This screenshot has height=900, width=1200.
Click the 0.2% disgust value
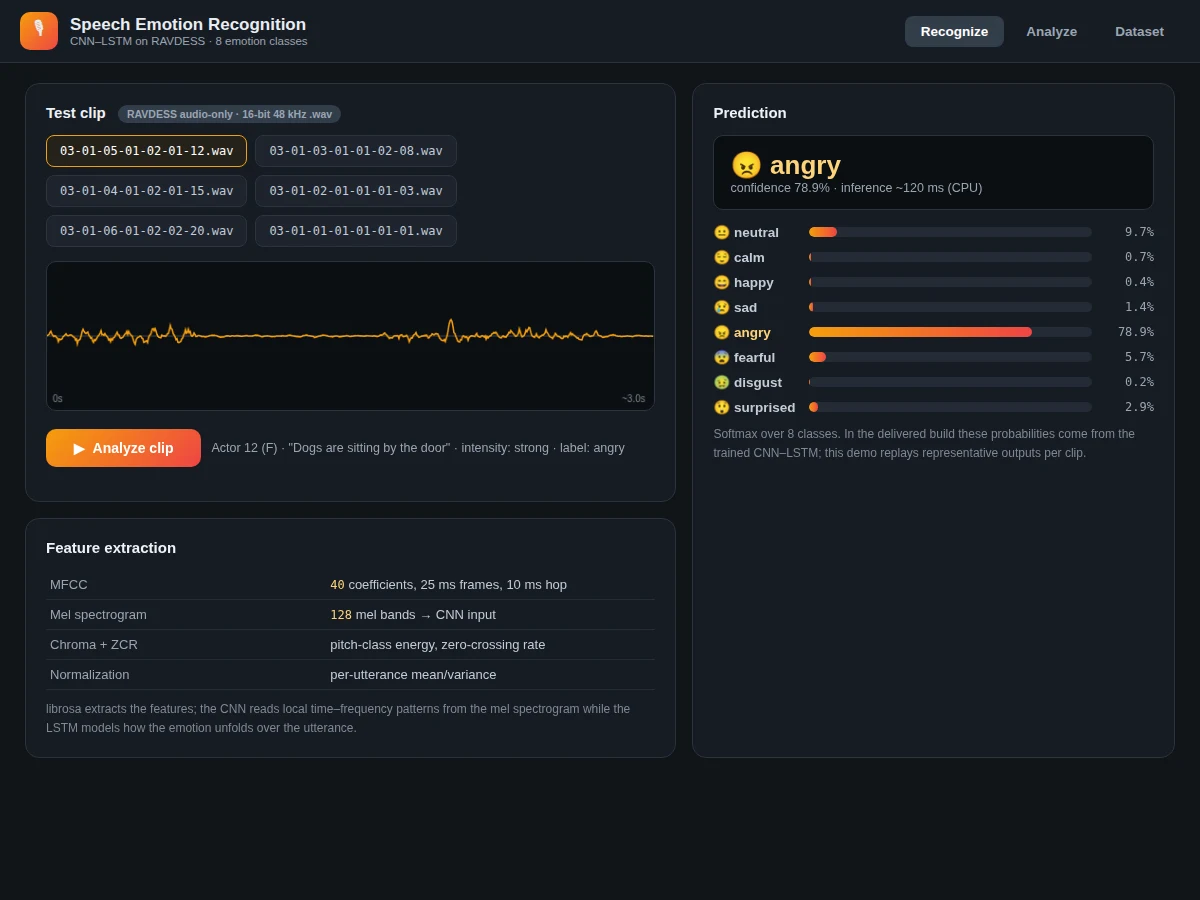click(x=1139, y=382)
